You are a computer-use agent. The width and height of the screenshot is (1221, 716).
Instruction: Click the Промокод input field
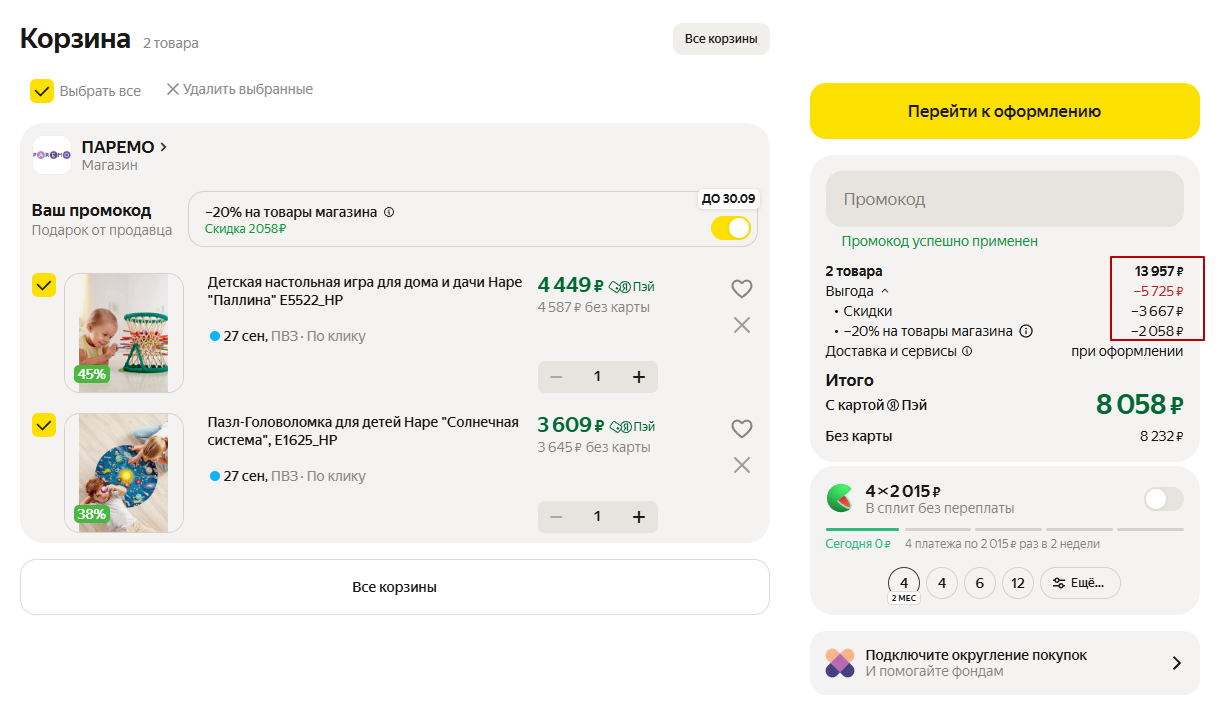point(1004,199)
